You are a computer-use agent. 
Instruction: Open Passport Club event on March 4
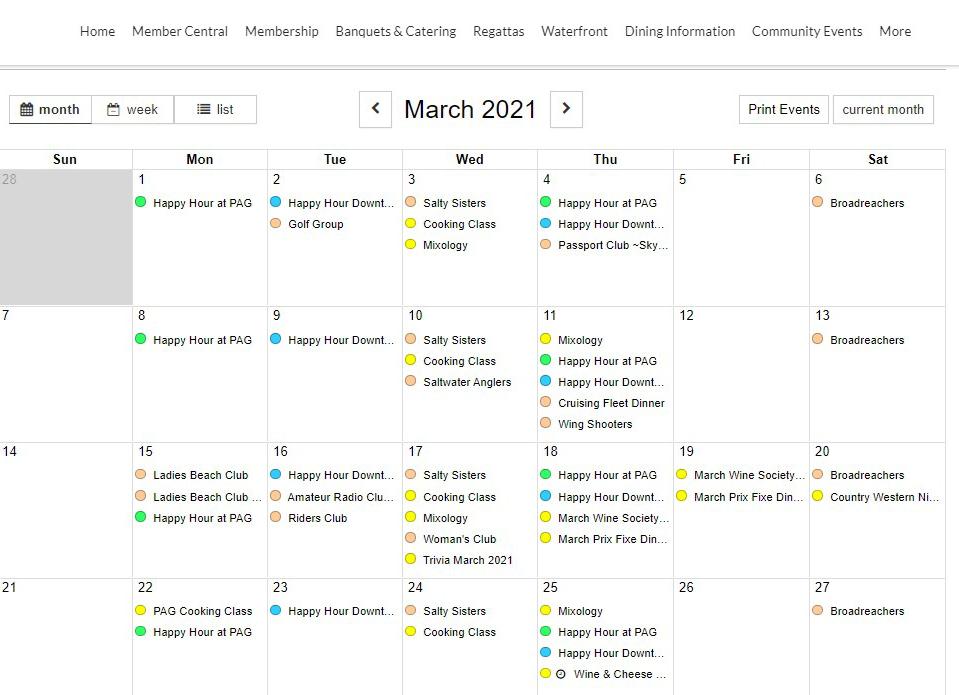coord(613,245)
